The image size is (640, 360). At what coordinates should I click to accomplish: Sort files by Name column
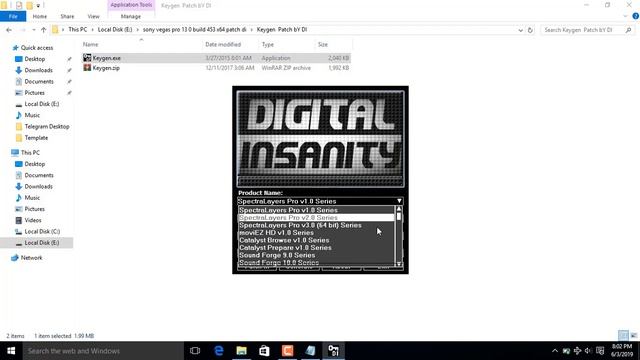pyautogui.click(x=91, y=44)
